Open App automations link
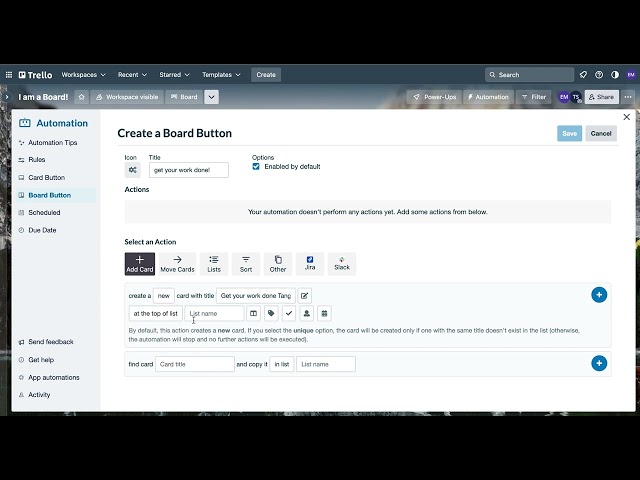Viewport: 640px width, 480px height. click(53, 378)
